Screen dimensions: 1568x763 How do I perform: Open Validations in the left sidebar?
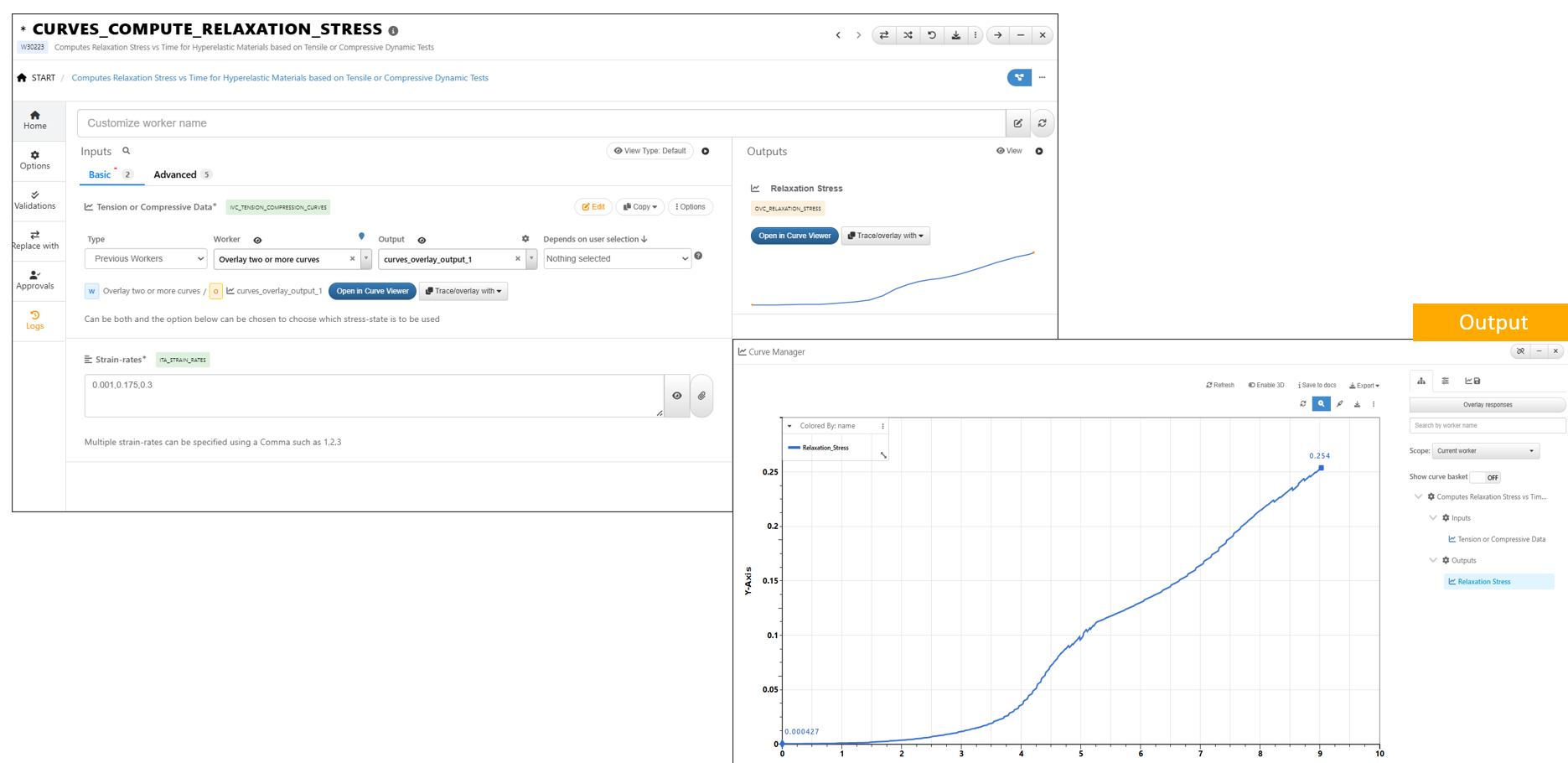(x=35, y=200)
